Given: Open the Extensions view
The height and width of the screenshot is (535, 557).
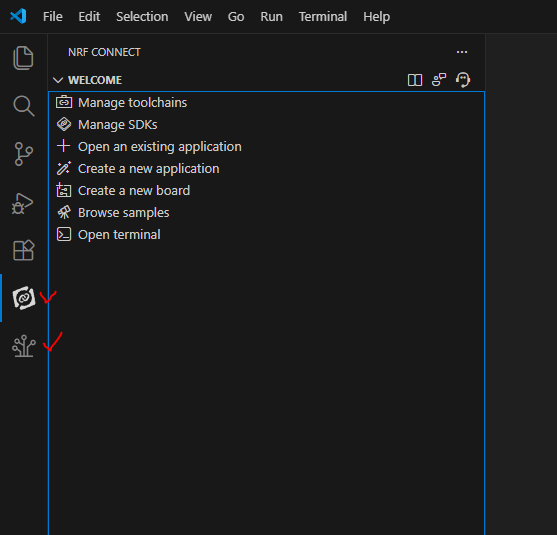Looking at the screenshot, I should point(23,250).
